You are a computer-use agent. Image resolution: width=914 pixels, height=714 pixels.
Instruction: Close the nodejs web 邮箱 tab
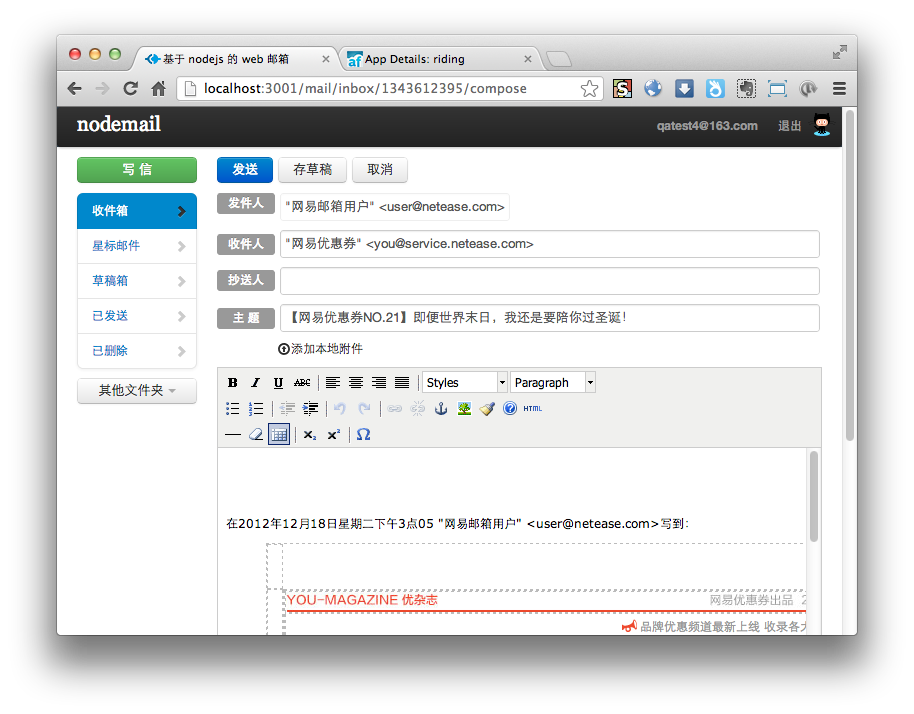click(326, 59)
